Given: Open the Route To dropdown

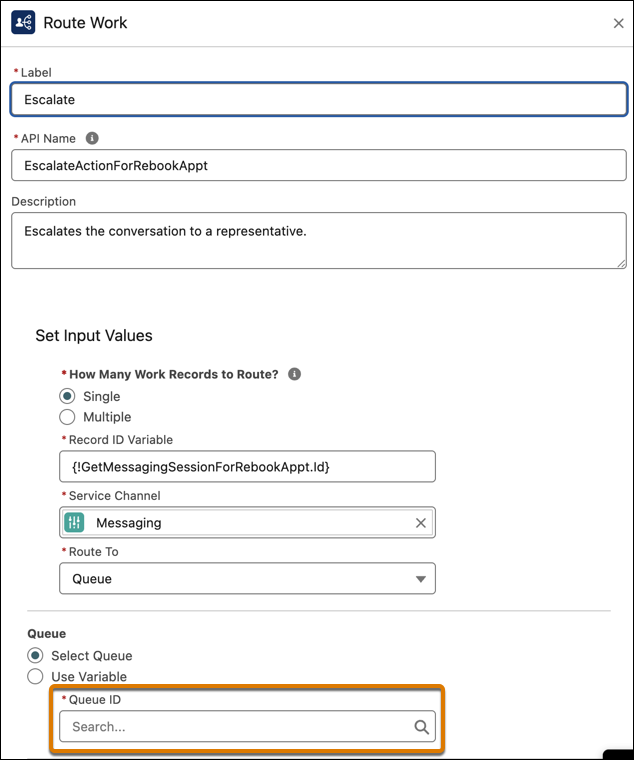Looking at the screenshot, I should coord(247,578).
